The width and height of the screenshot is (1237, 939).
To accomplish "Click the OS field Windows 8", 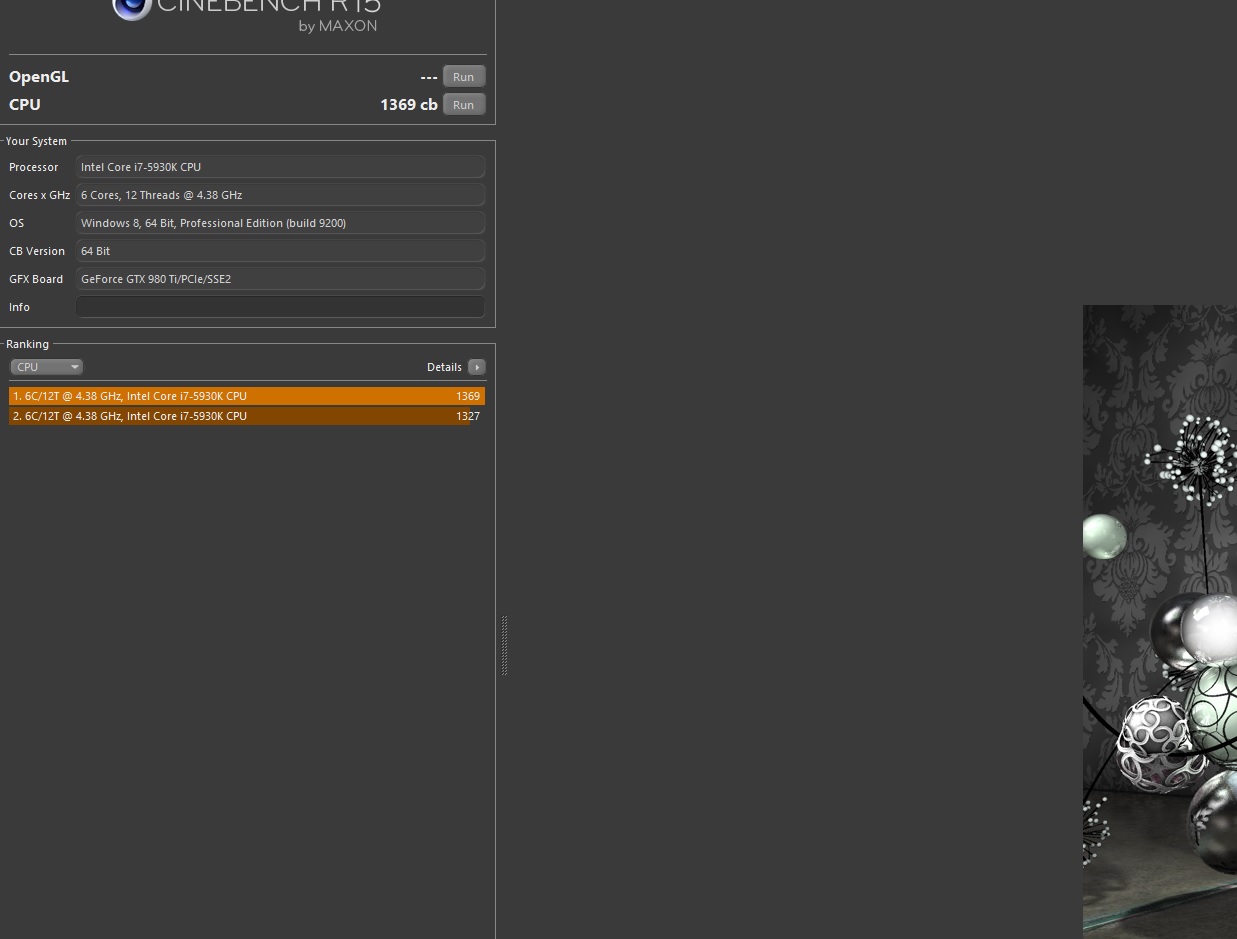I will [280, 223].
